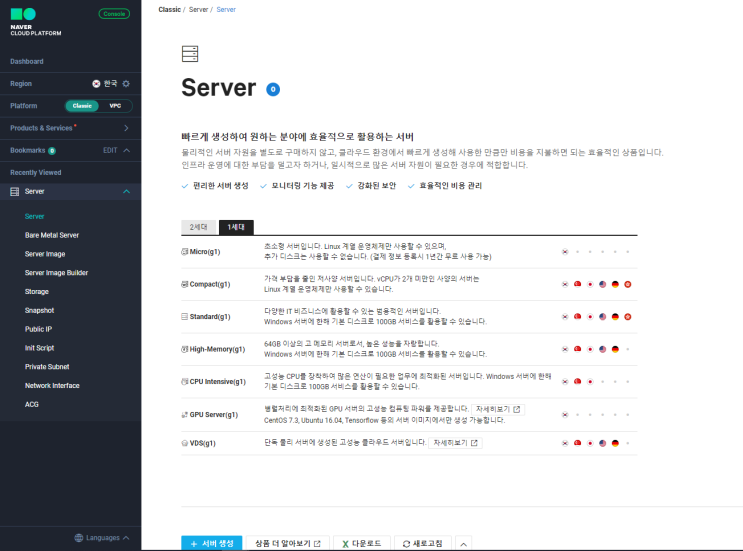This screenshot has height=551, width=743.
Task: Click the 서버 생성 create button
Action: pyautogui.click(x=212, y=543)
